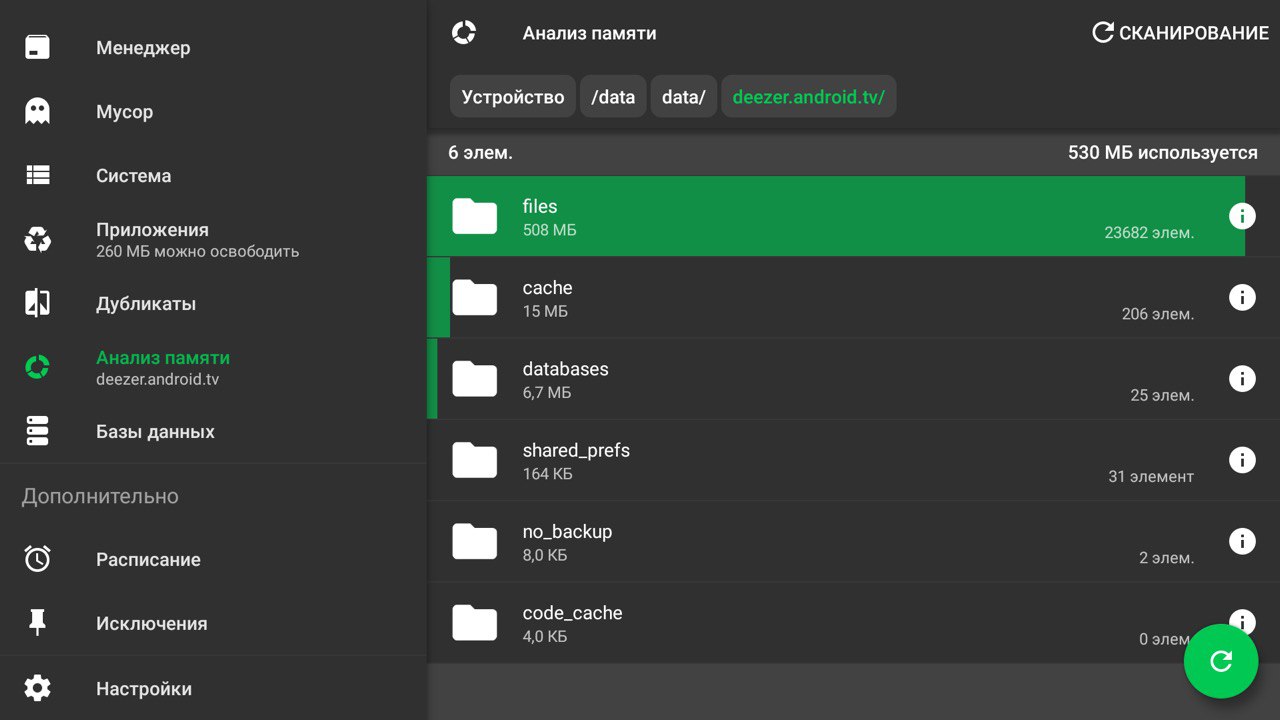
Task: Click deezer.android.tv subtitle in sidebar
Action: click(157, 380)
